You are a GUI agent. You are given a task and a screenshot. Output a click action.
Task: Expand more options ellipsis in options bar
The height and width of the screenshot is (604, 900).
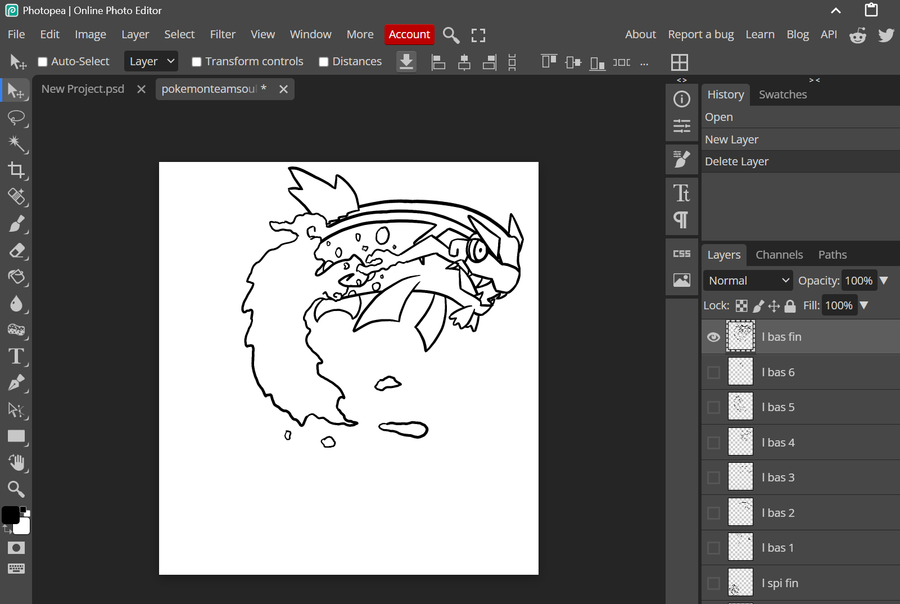click(x=645, y=63)
